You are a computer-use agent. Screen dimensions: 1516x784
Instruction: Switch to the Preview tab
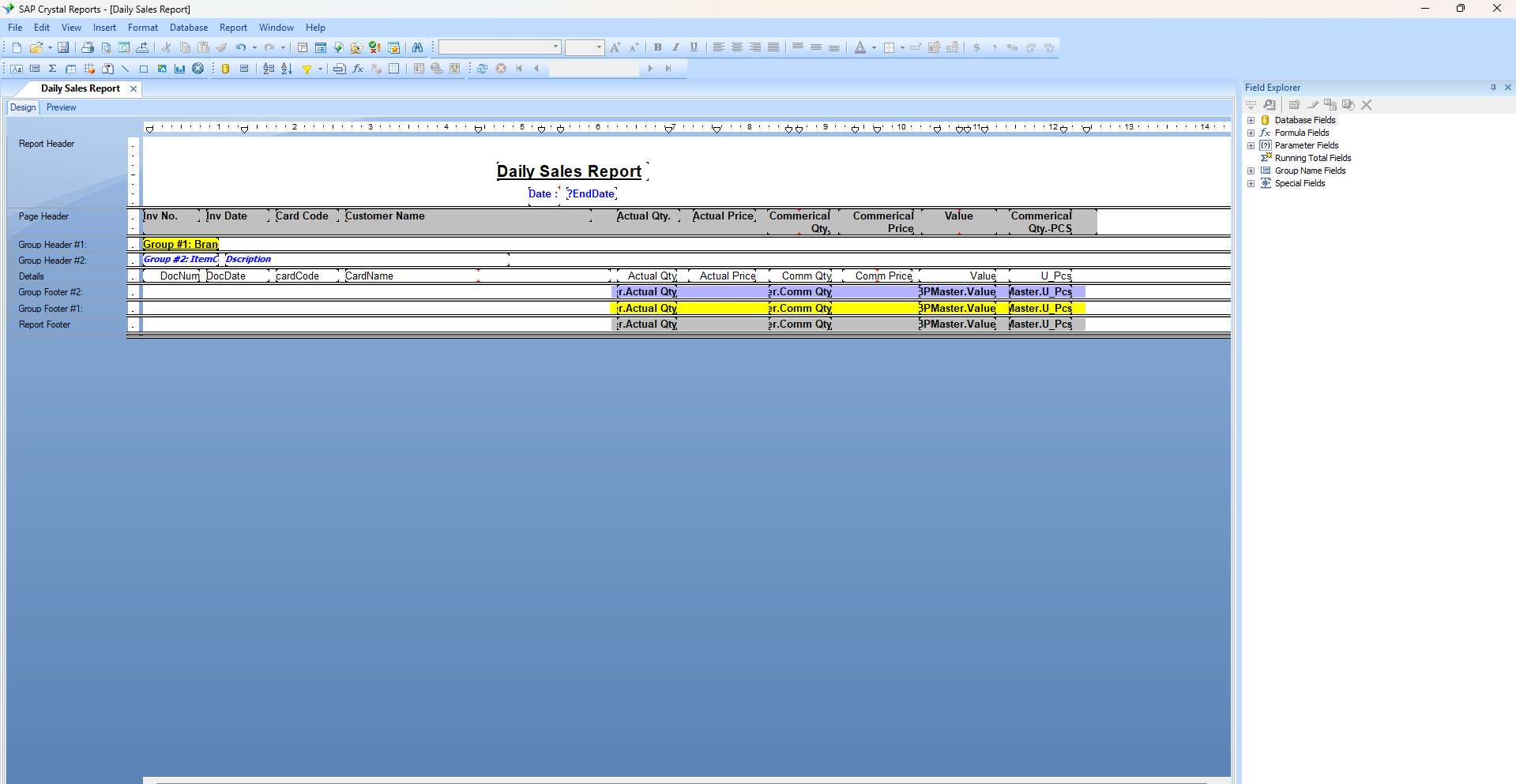tap(61, 107)
